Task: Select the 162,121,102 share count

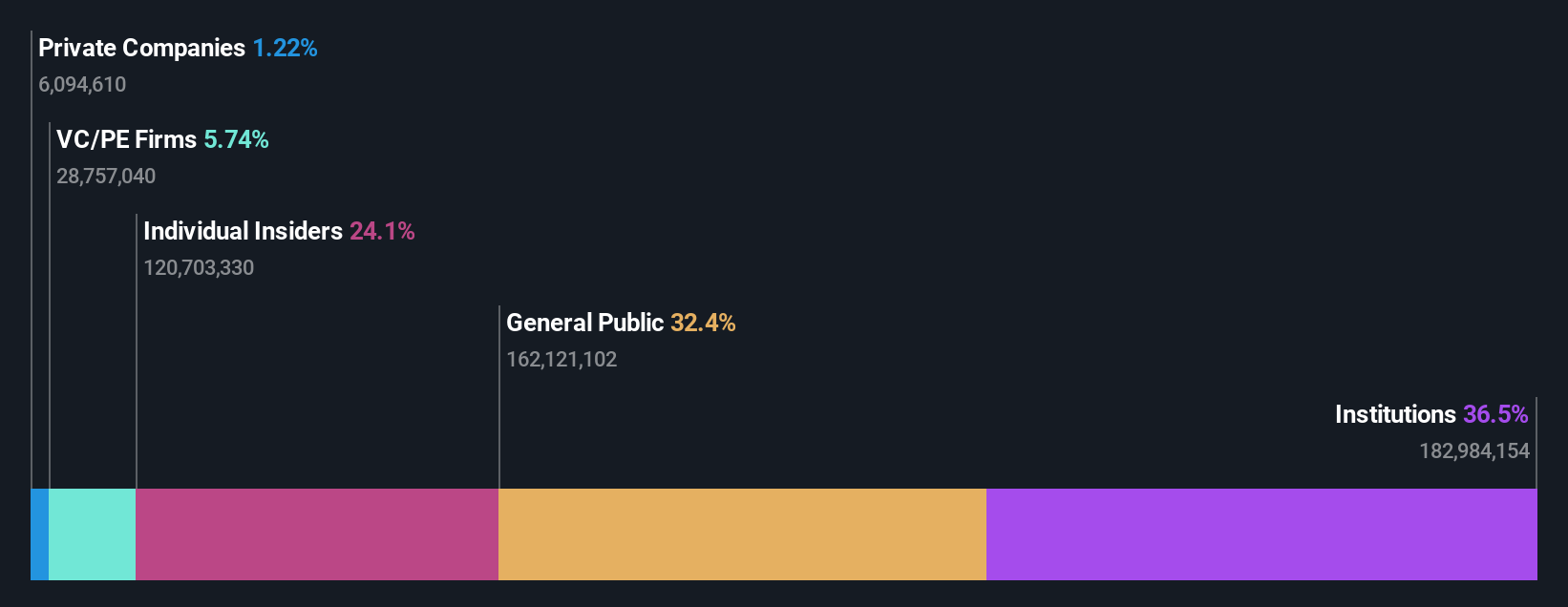Action: [x=562, y=359]
